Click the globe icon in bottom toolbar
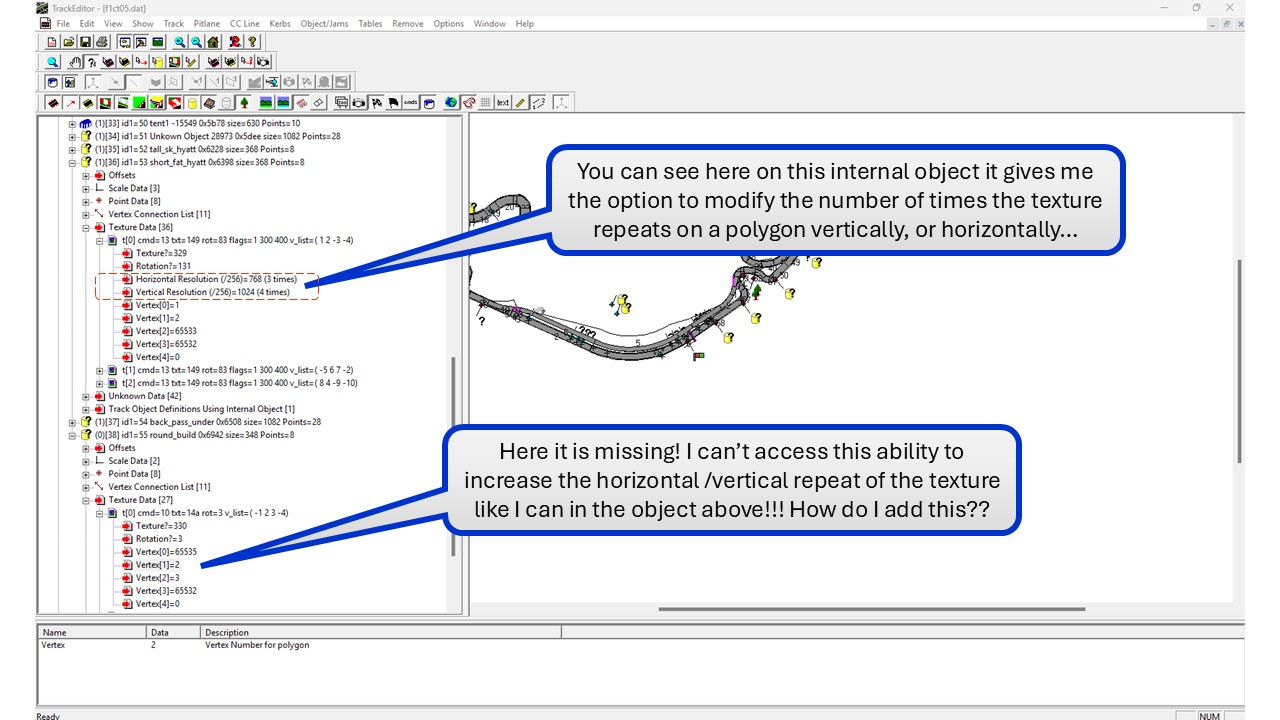 tap(451, 102)
